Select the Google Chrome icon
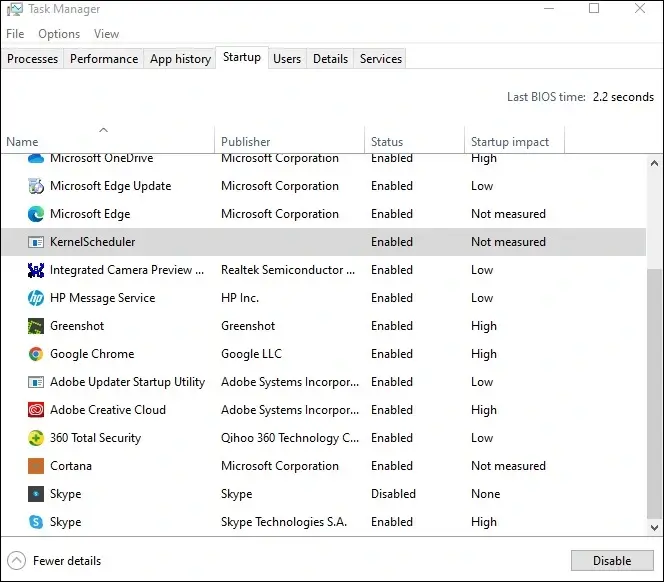This screenshot has width=664, height=582. (36, 354)
